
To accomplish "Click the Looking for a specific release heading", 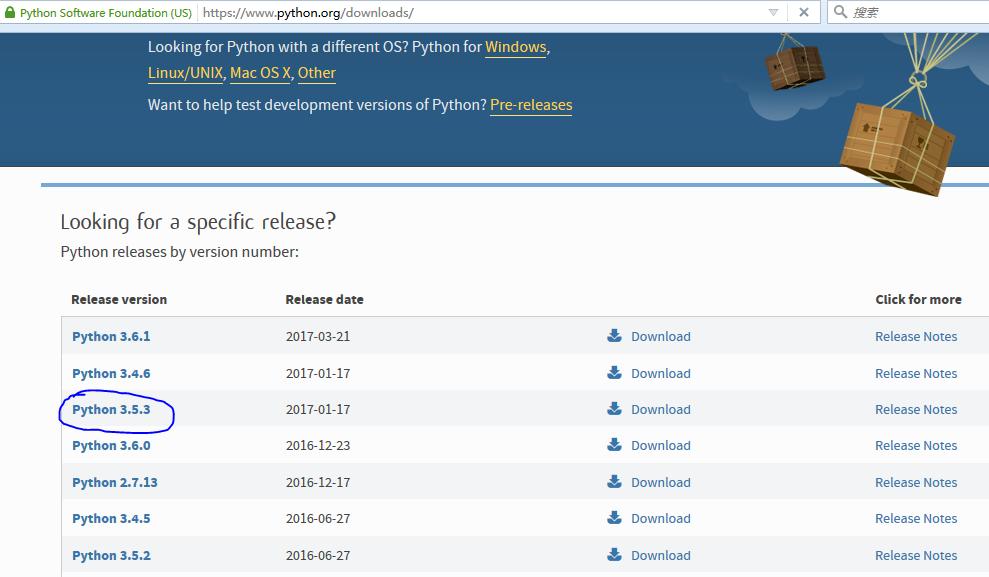I will (198, 222).
